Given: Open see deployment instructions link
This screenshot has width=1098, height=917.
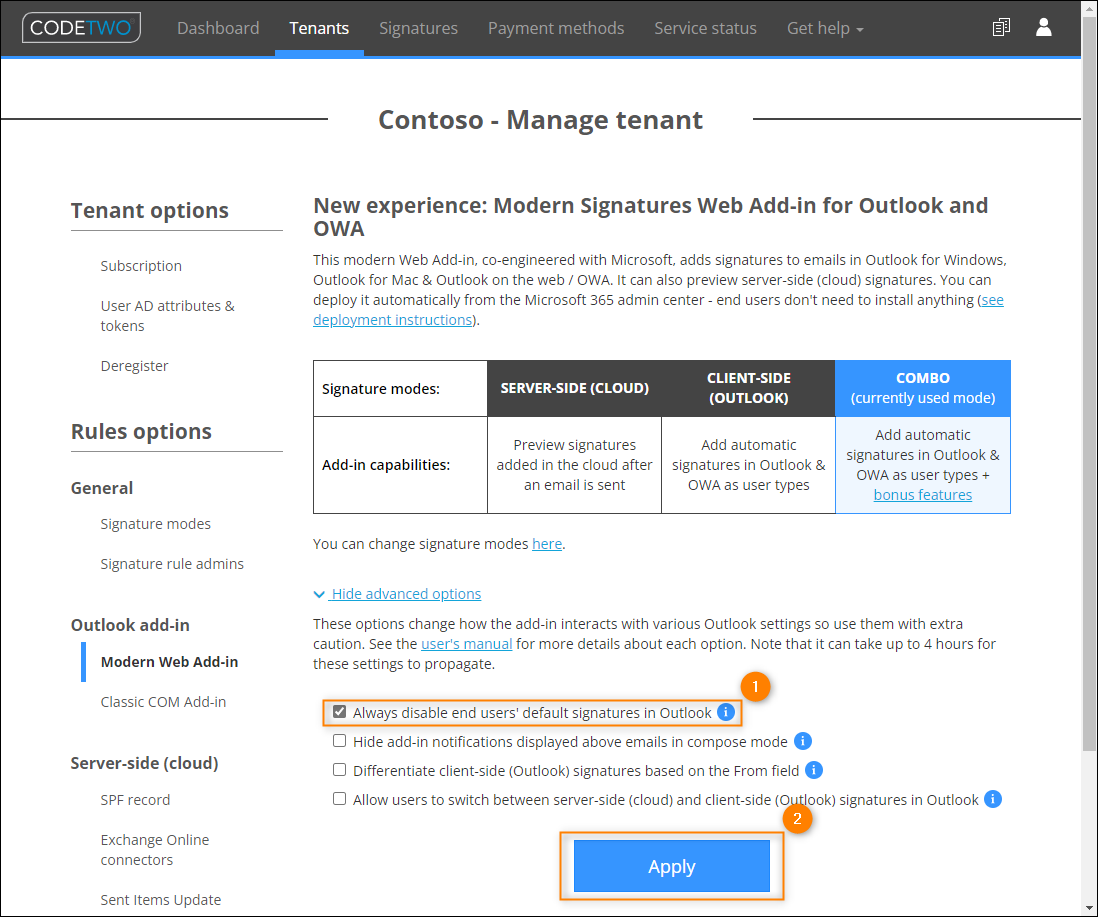Looking at the screenshot, I should 393,320.
